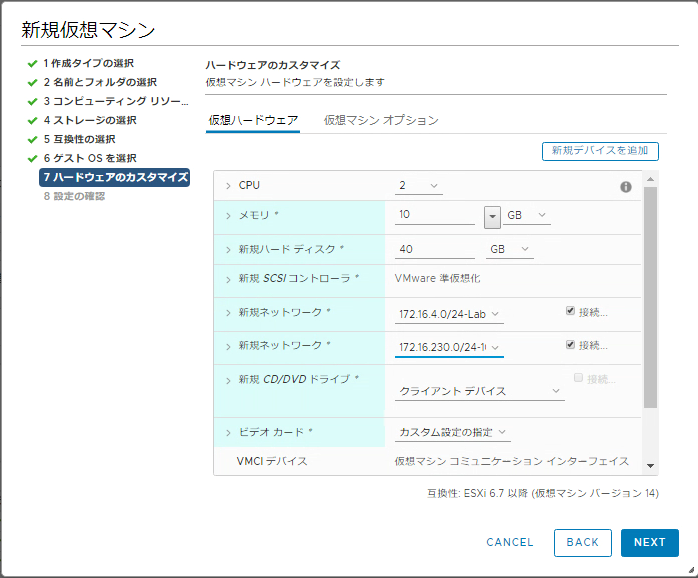Click VMware 準仮想化 text

(437, 279)
